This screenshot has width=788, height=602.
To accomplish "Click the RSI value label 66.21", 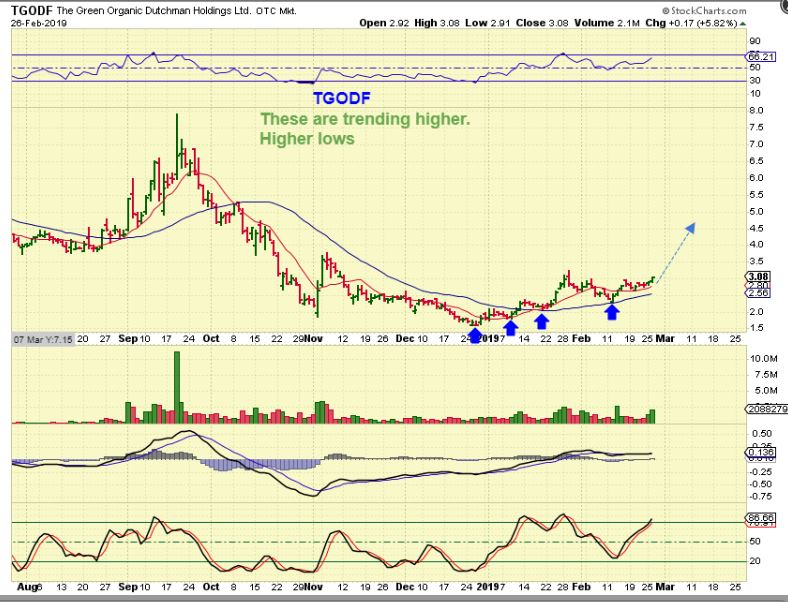I will coord(761,58).
